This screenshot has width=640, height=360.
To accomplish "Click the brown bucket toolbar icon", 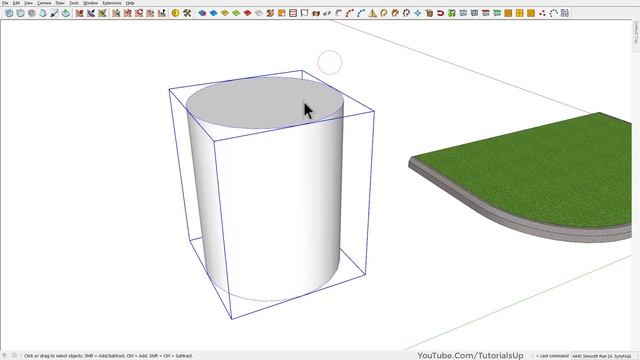I will point(429,13).
